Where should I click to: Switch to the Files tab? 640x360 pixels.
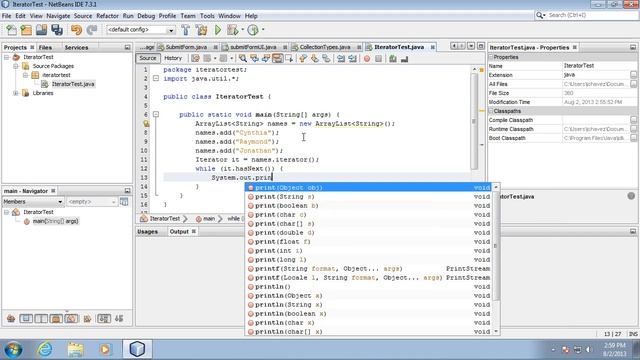(45, 47)
